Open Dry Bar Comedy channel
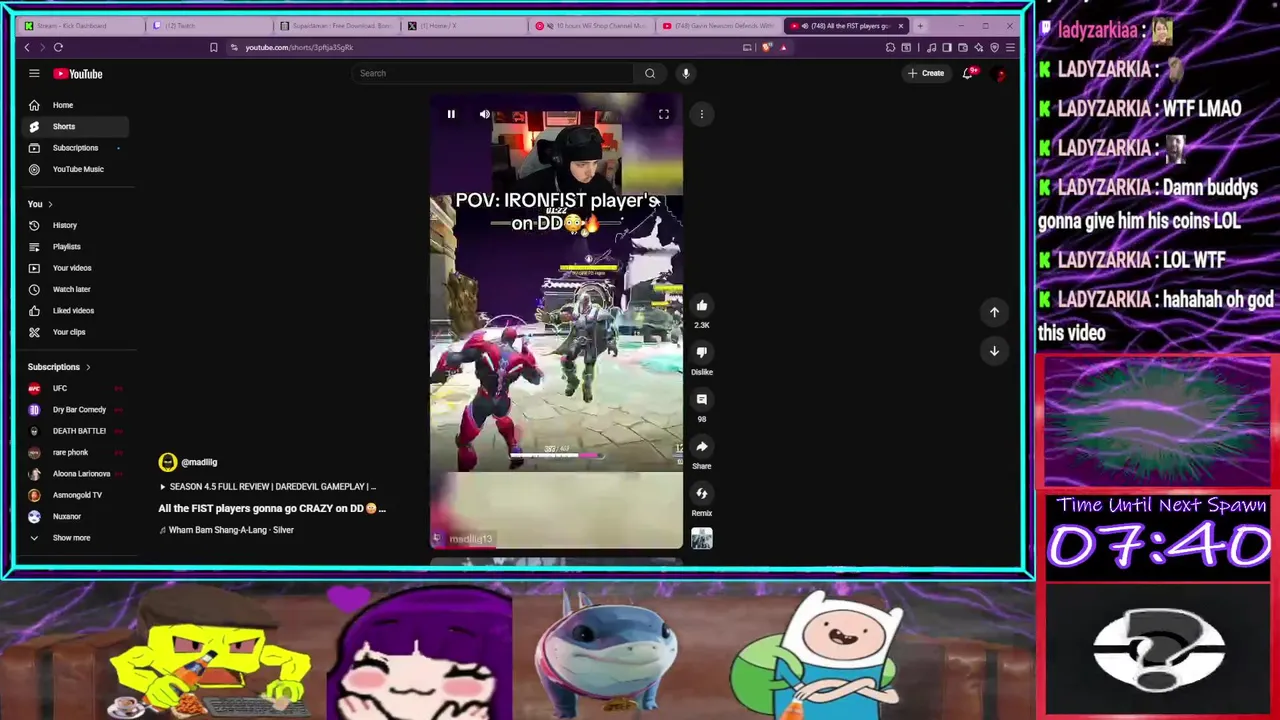The image size is (1280, 720). [x=75, y=410]
